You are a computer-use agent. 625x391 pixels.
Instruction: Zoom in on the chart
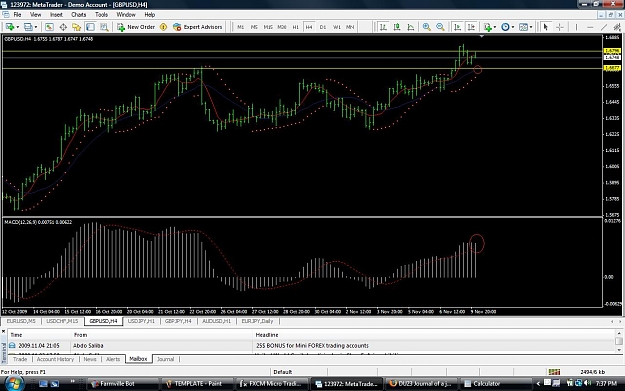coord(426,27)
